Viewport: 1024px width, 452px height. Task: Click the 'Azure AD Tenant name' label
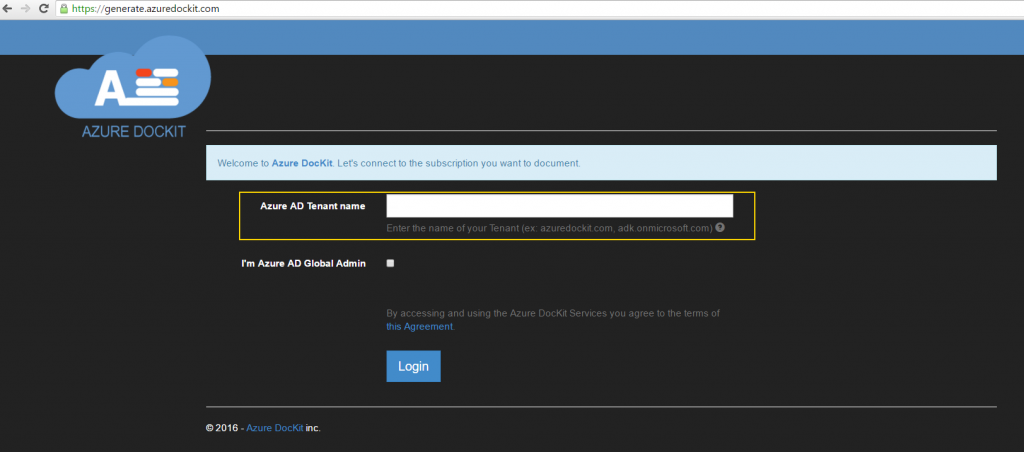[313, 206]
